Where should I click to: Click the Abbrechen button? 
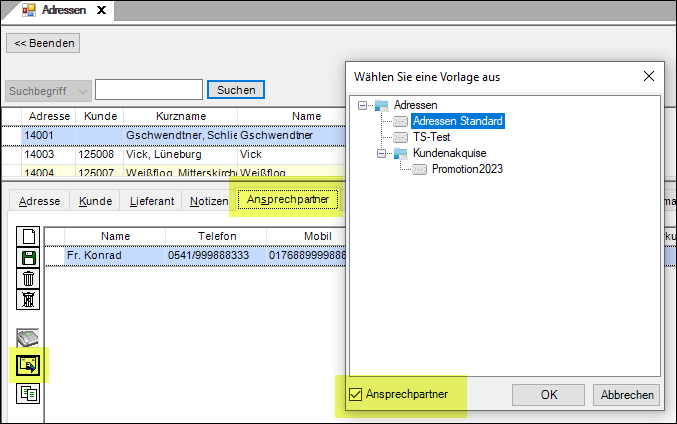point(627,394)
